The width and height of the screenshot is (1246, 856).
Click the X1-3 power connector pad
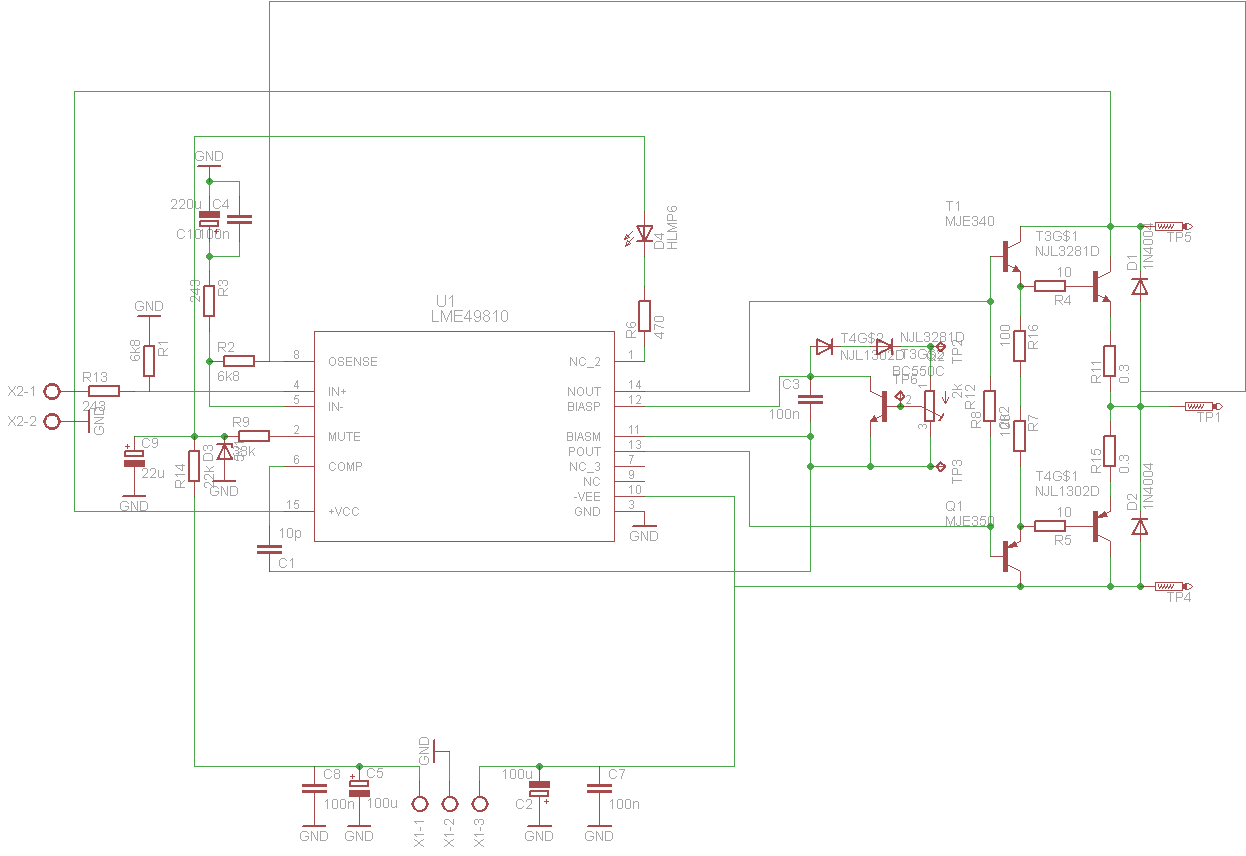(x=479, y=804)
